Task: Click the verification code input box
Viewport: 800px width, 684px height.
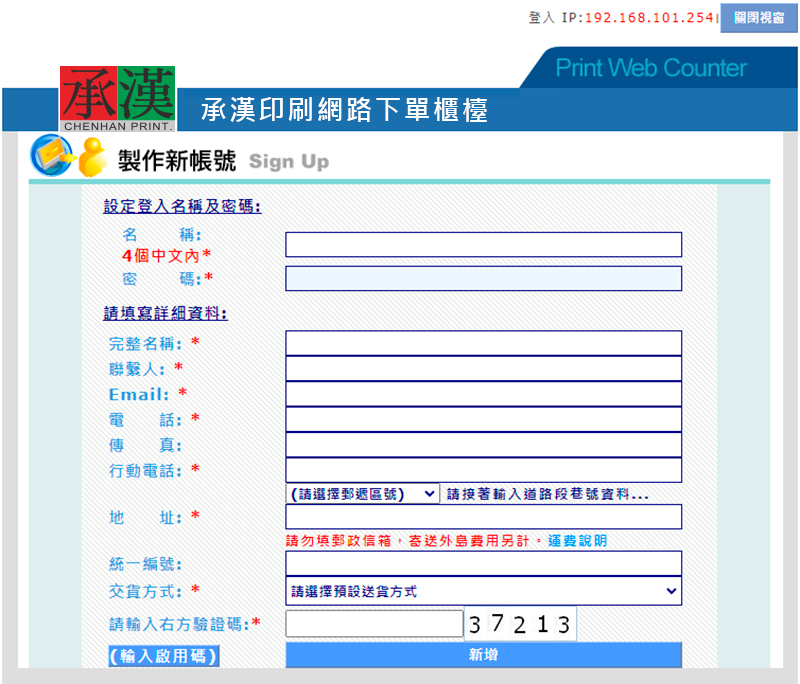Action: pos(374,624)
